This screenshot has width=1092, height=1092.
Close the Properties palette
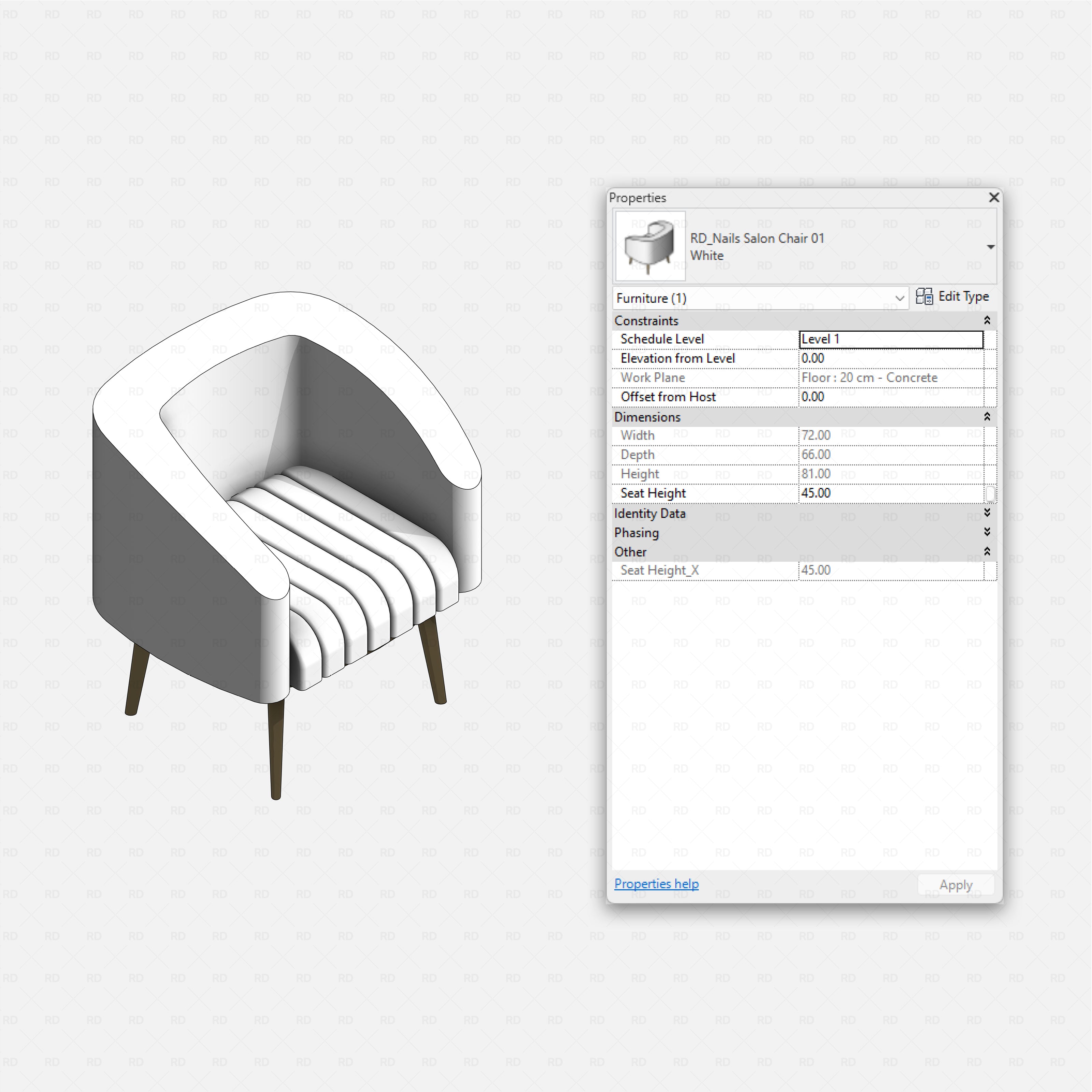[994, 198]
